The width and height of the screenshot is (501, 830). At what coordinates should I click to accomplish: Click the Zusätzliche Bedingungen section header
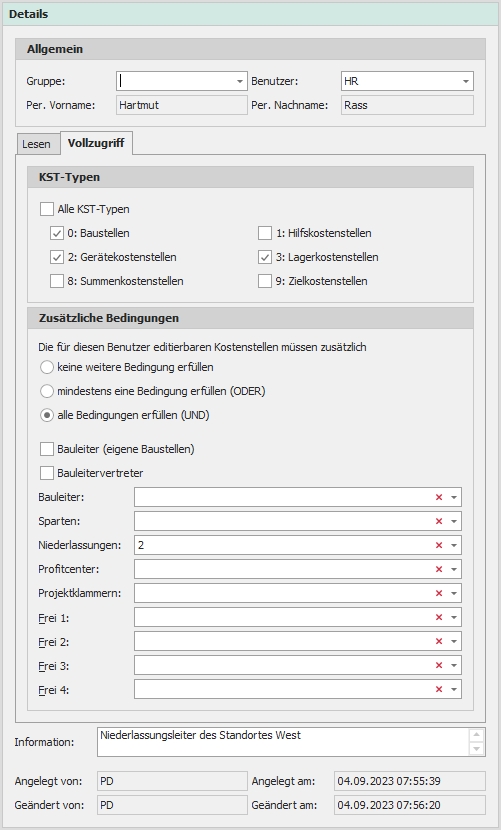point(250,318)
